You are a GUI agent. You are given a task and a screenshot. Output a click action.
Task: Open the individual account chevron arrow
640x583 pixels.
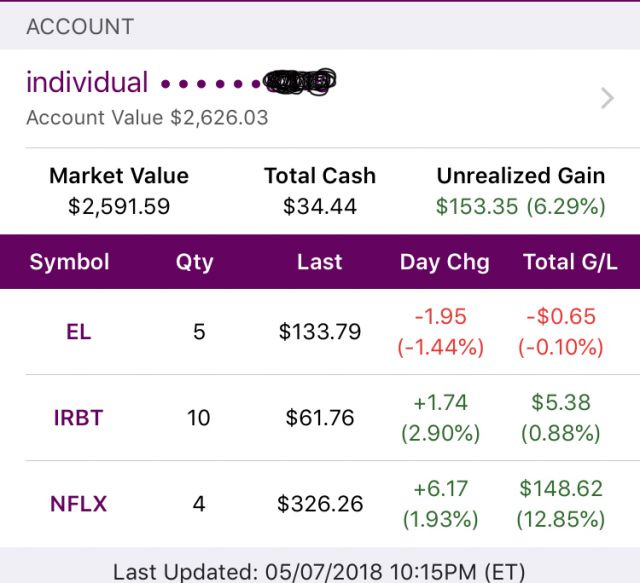click(x=607, y=98)
